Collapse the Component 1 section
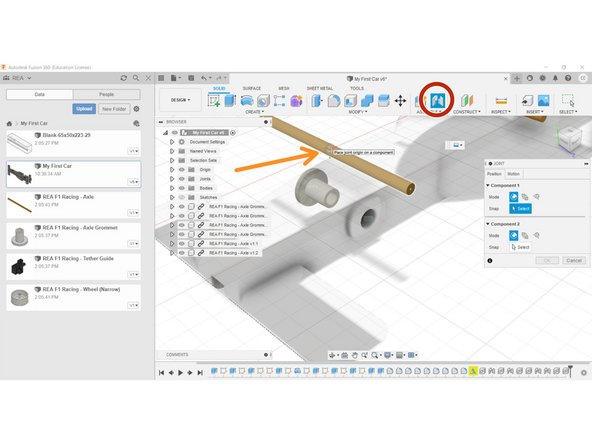592x444 pixels. pyautogui.click(x=488, y=185)
